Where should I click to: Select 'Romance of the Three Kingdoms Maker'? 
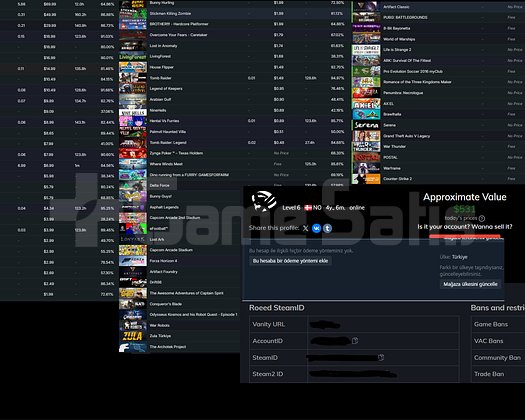(x=417, y=82)
